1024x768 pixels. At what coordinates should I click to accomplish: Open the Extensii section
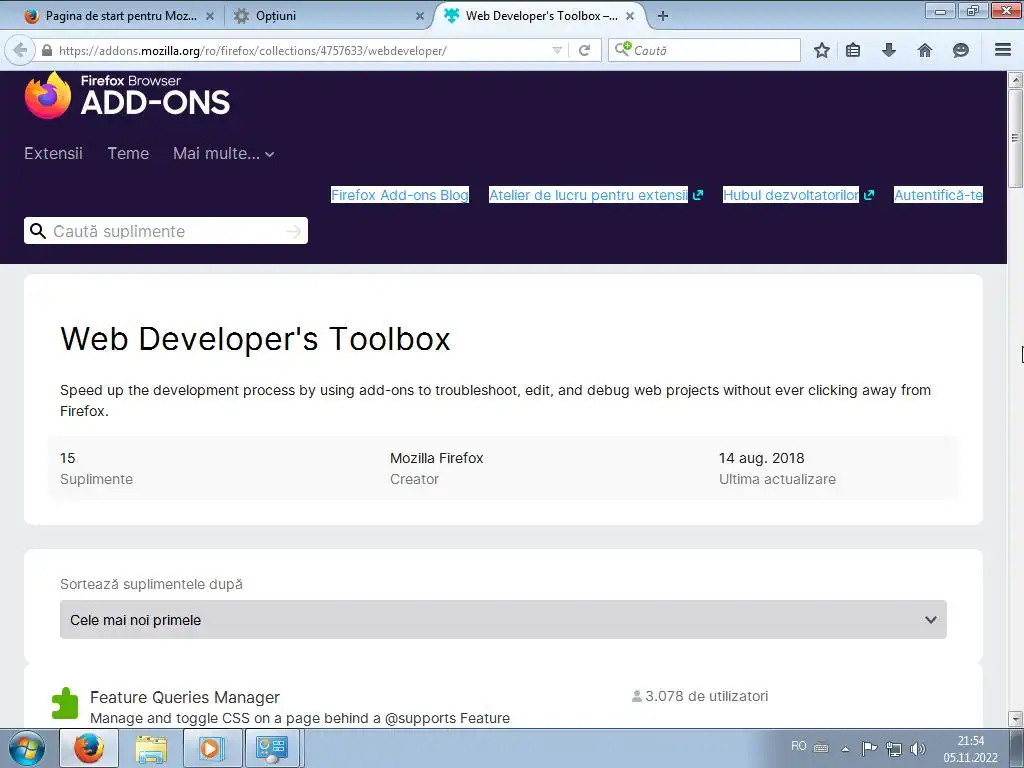(x=54, y=153)
